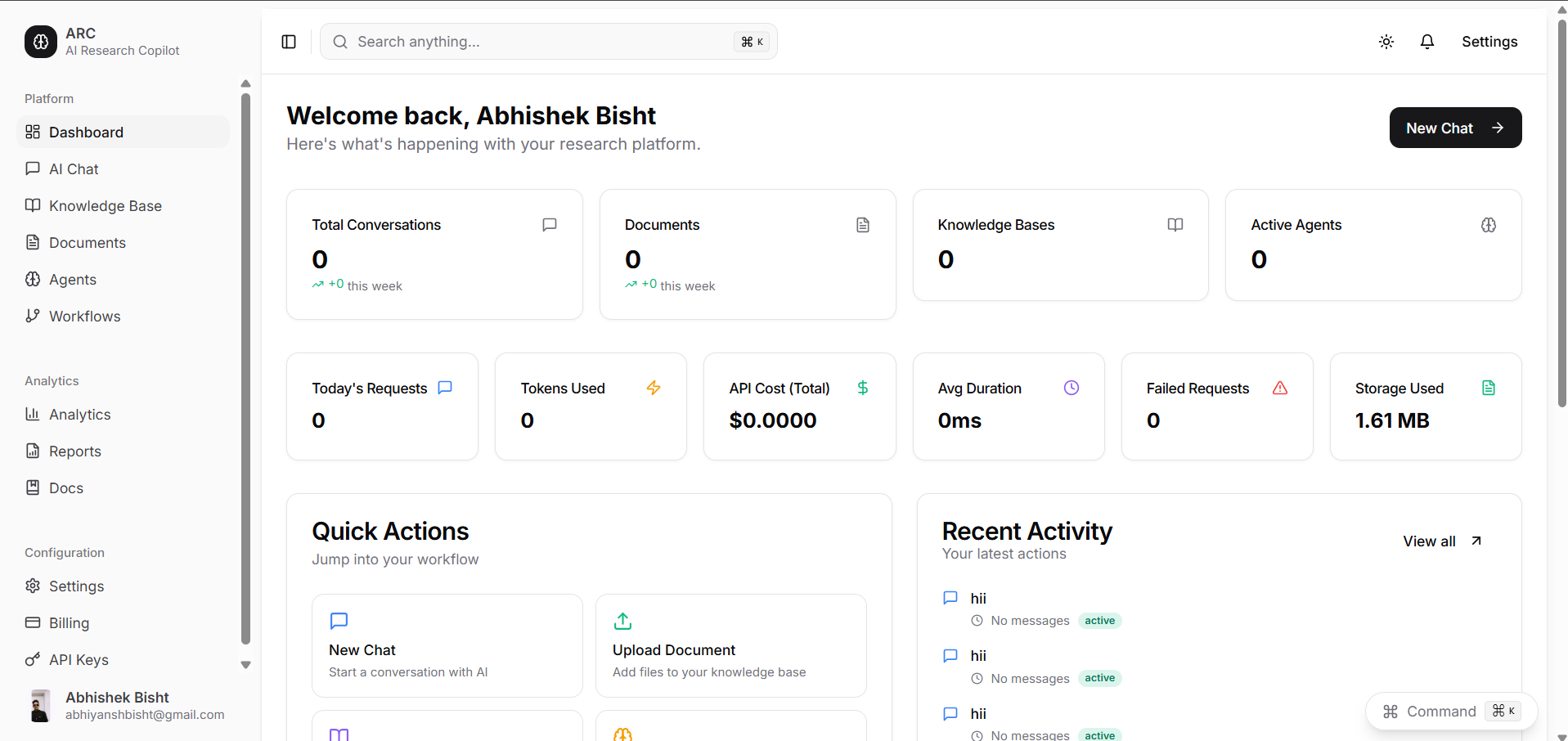Click the page vertical scrollbar thumb
1568x741 pixels.
click(x=1561, y=213)
